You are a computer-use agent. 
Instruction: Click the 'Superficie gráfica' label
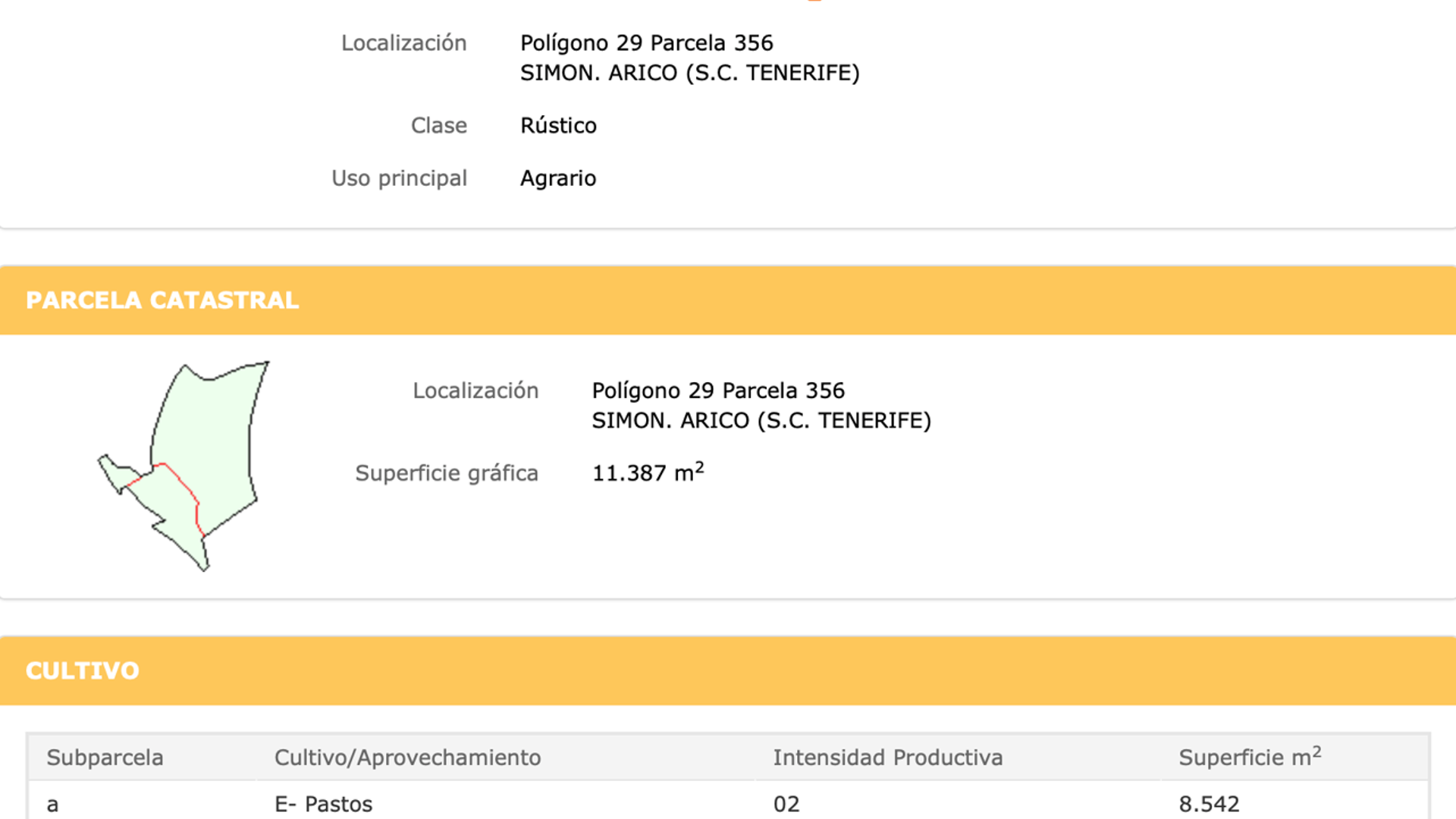(447, 473)
